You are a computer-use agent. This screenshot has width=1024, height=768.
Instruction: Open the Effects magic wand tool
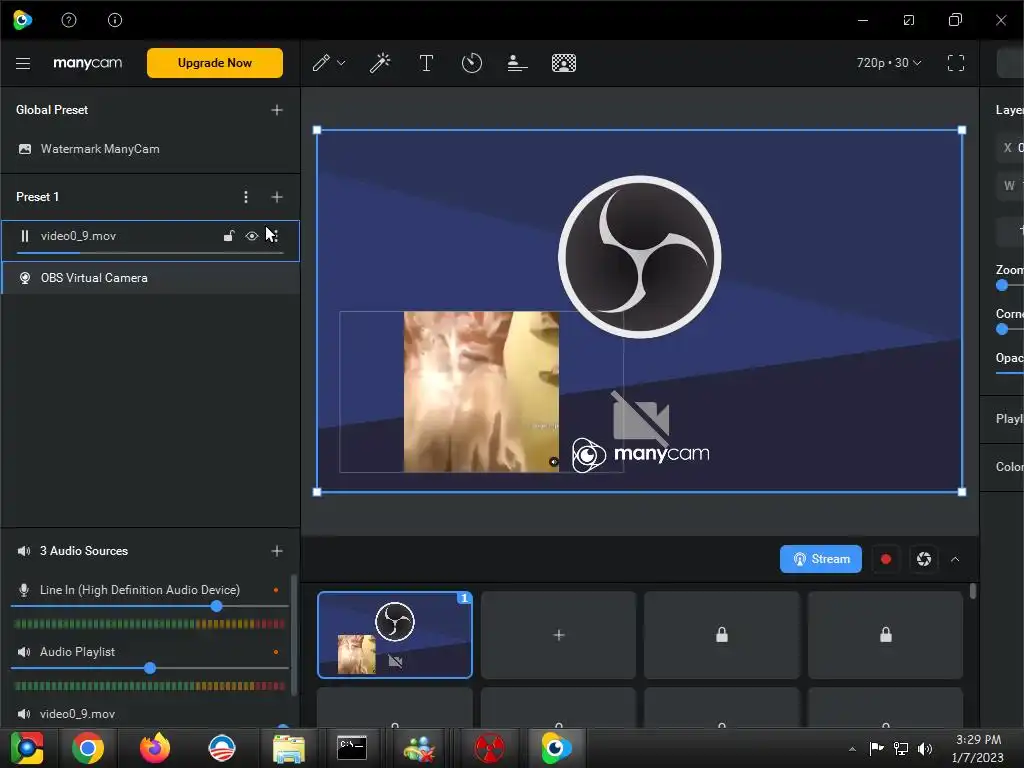click(x=379, y=63)
